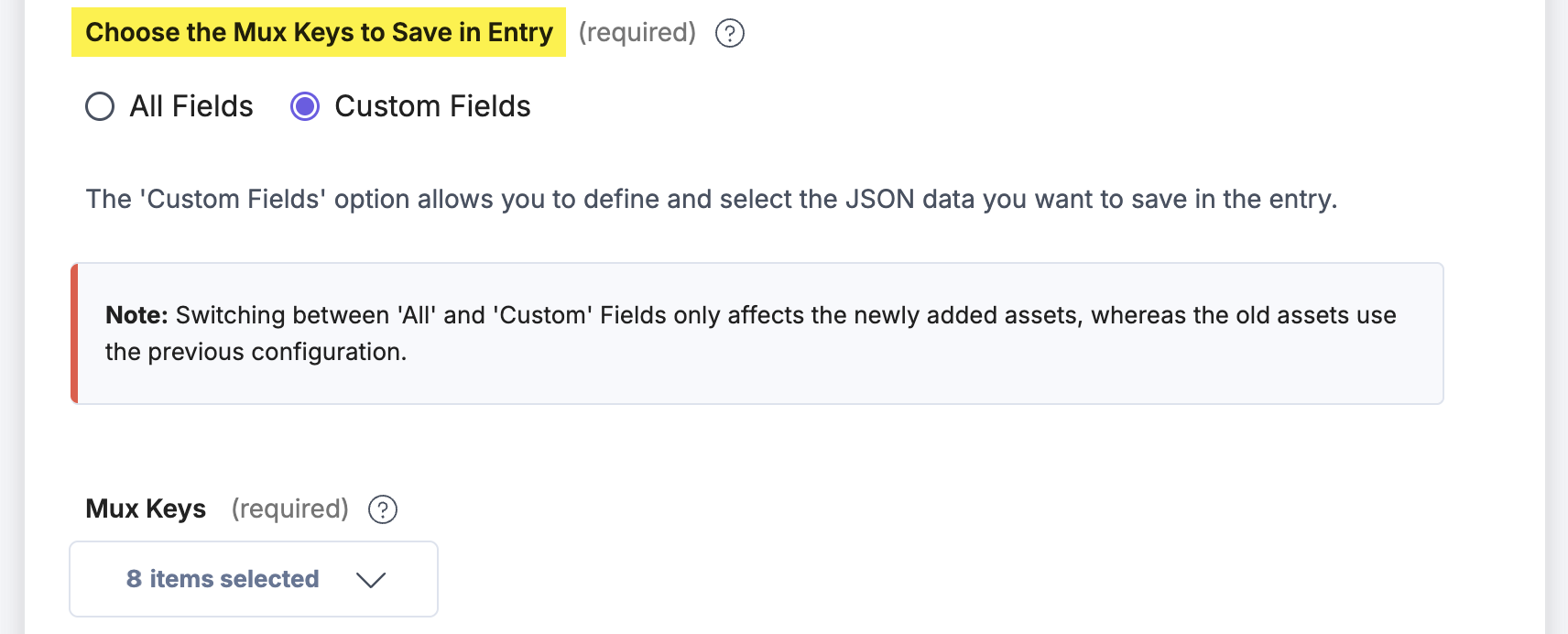1568x634 pixels.
Task: Open the Mux Keys dropdown box
Action: click(x=254, y=579)
